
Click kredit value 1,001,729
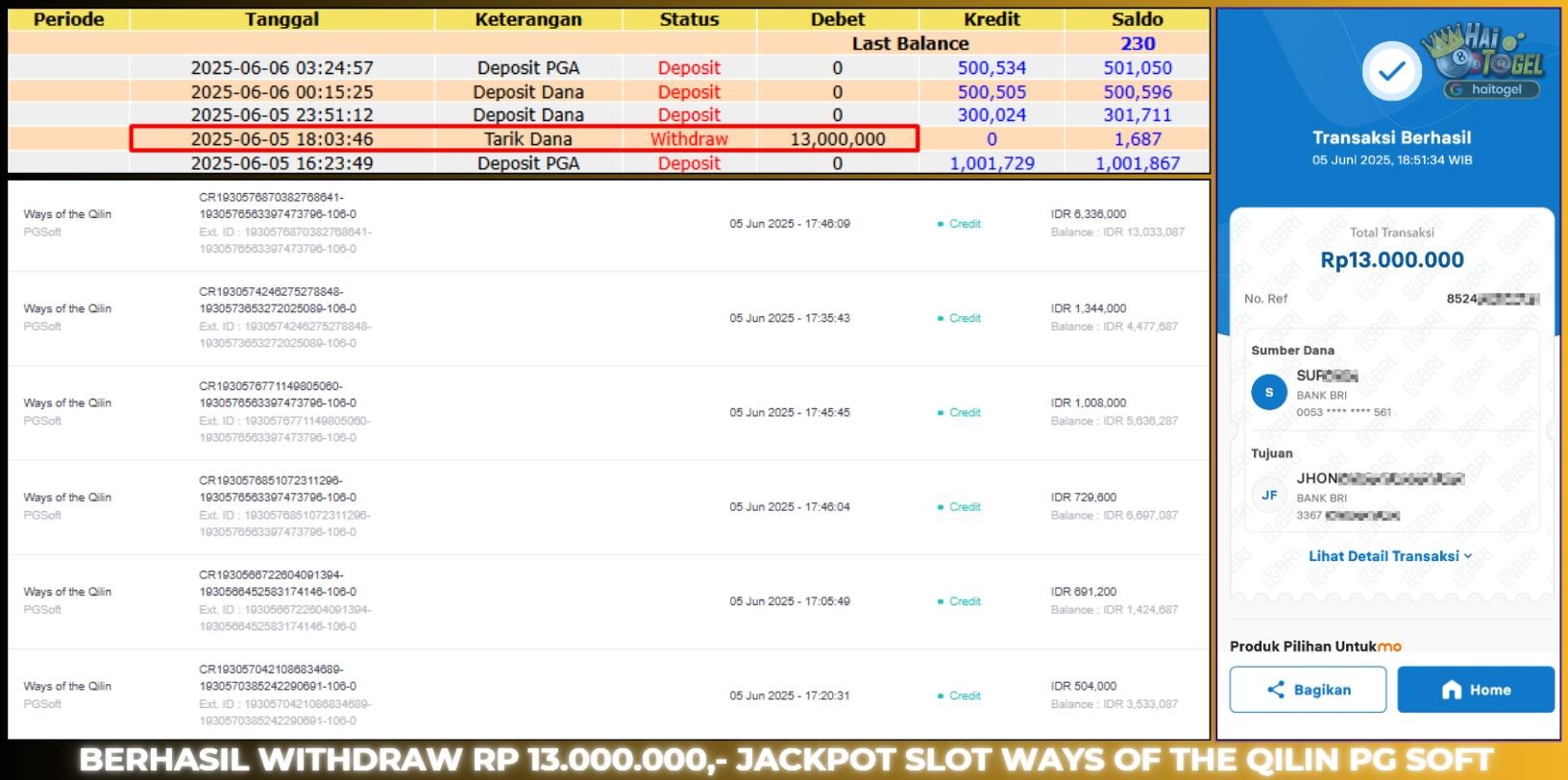[992, 163]
